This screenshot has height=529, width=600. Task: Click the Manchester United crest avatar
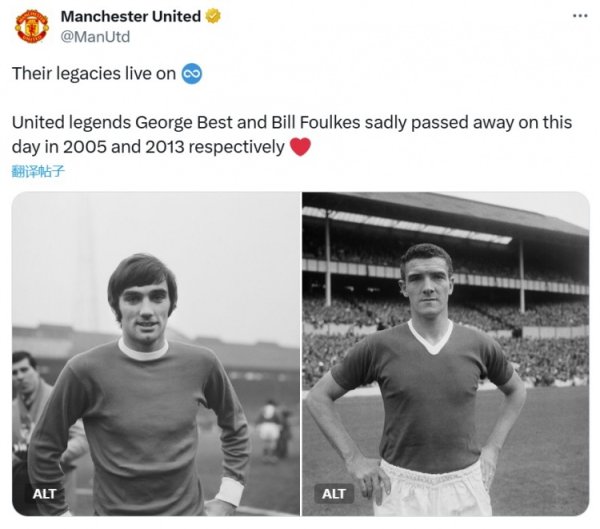point(32,26)
